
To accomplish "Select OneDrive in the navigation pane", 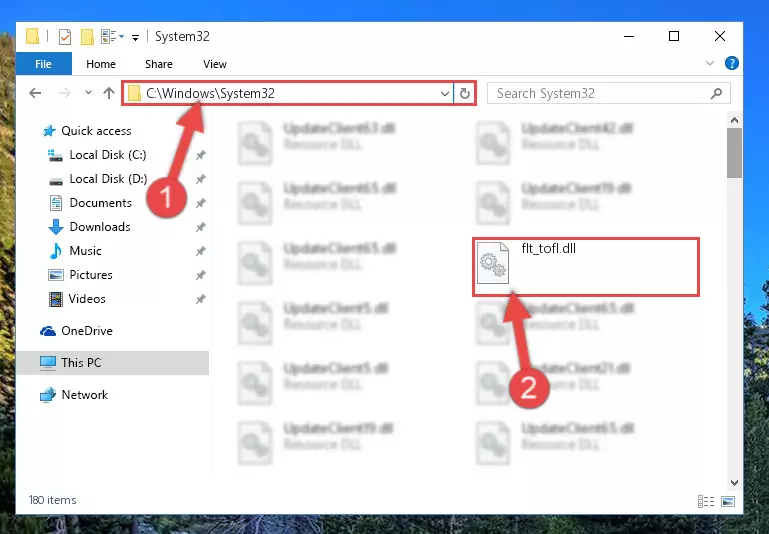I will coord(87,331).
